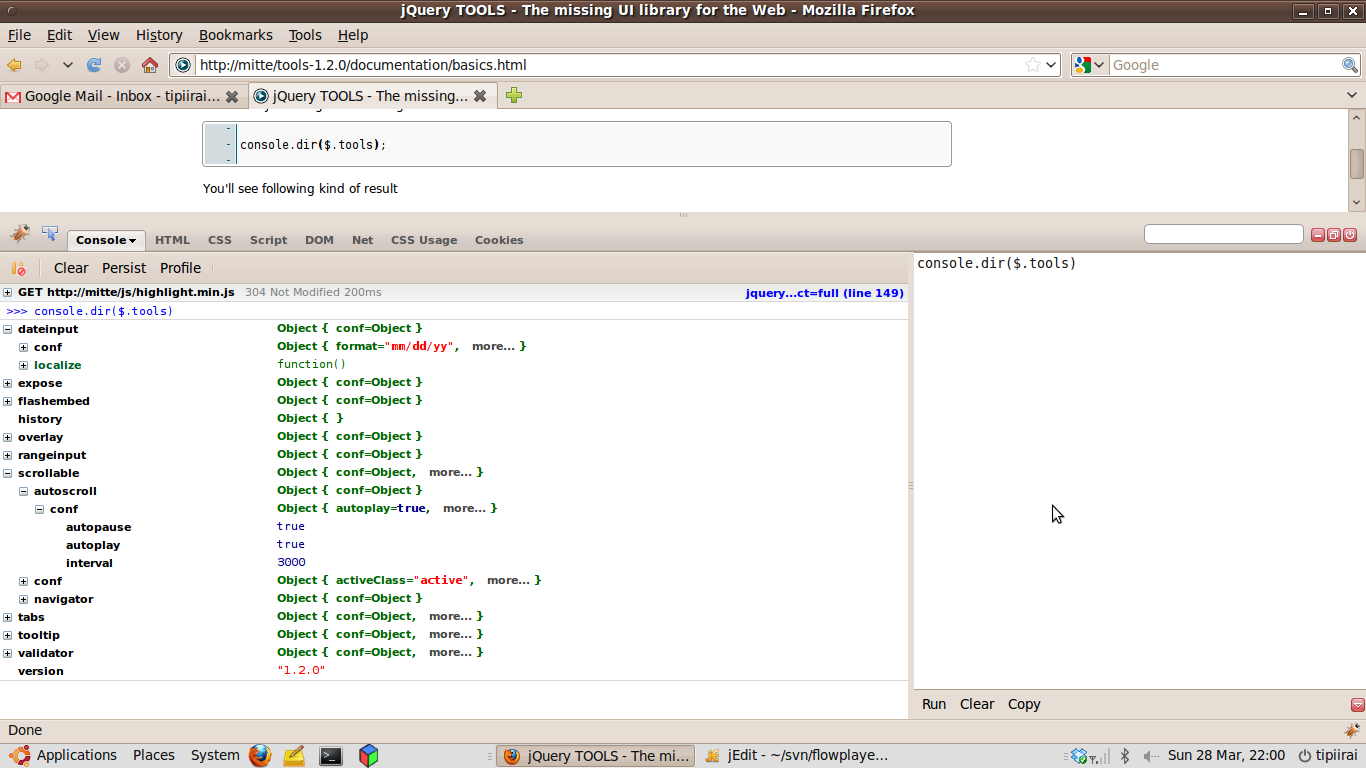1366x768 pixels.
Task: Open the Home page icon
Action: tap(150, 65)
